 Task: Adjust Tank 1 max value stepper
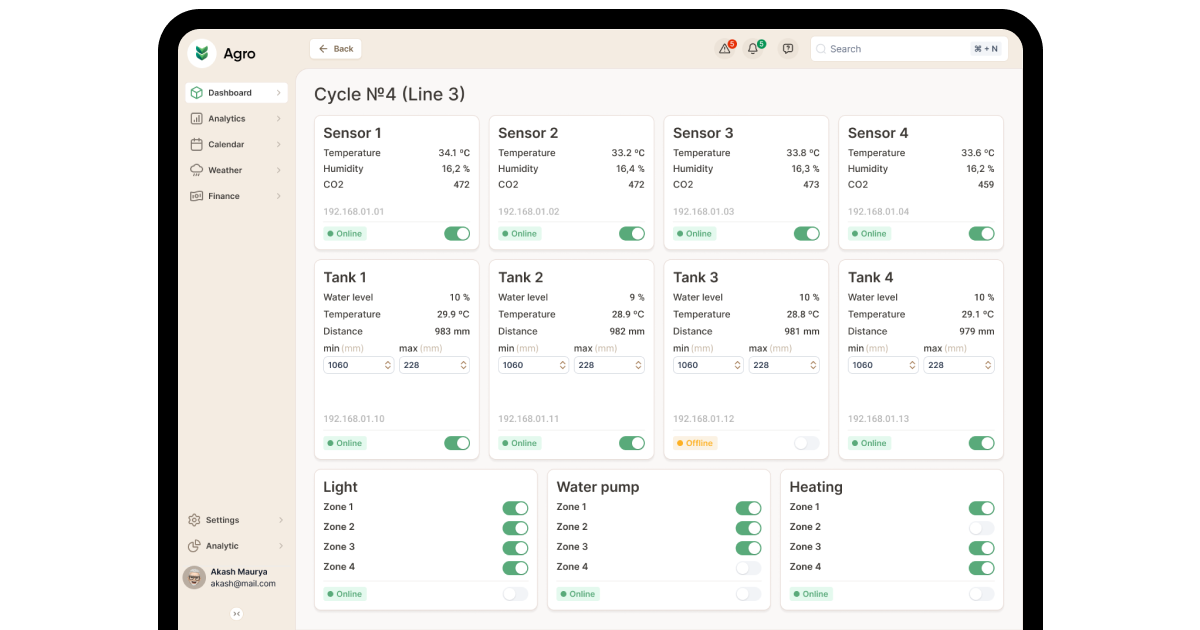pyautogui.click(x=463, y=365)
